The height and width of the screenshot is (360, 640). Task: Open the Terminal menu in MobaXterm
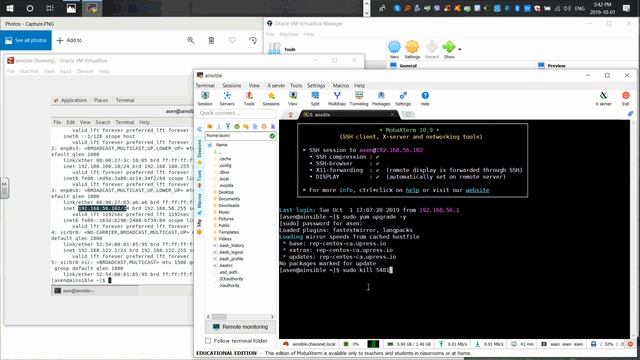click(x=205, y=85)
